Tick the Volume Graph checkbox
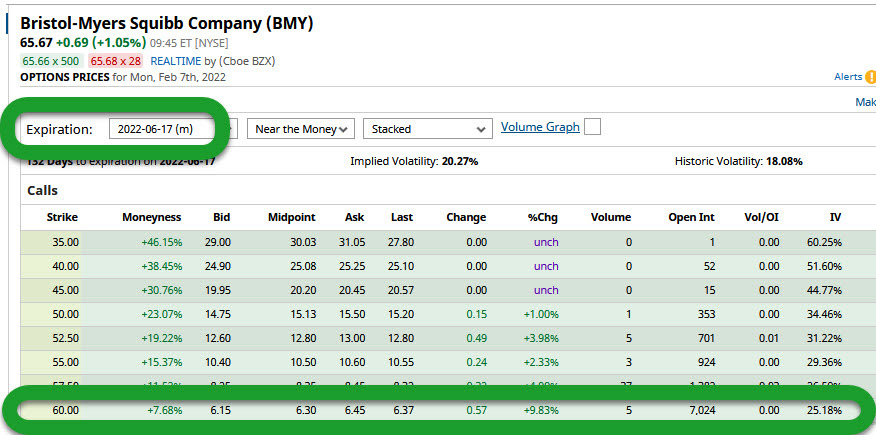This screenshot has width=876, height=435. (592, 127)
